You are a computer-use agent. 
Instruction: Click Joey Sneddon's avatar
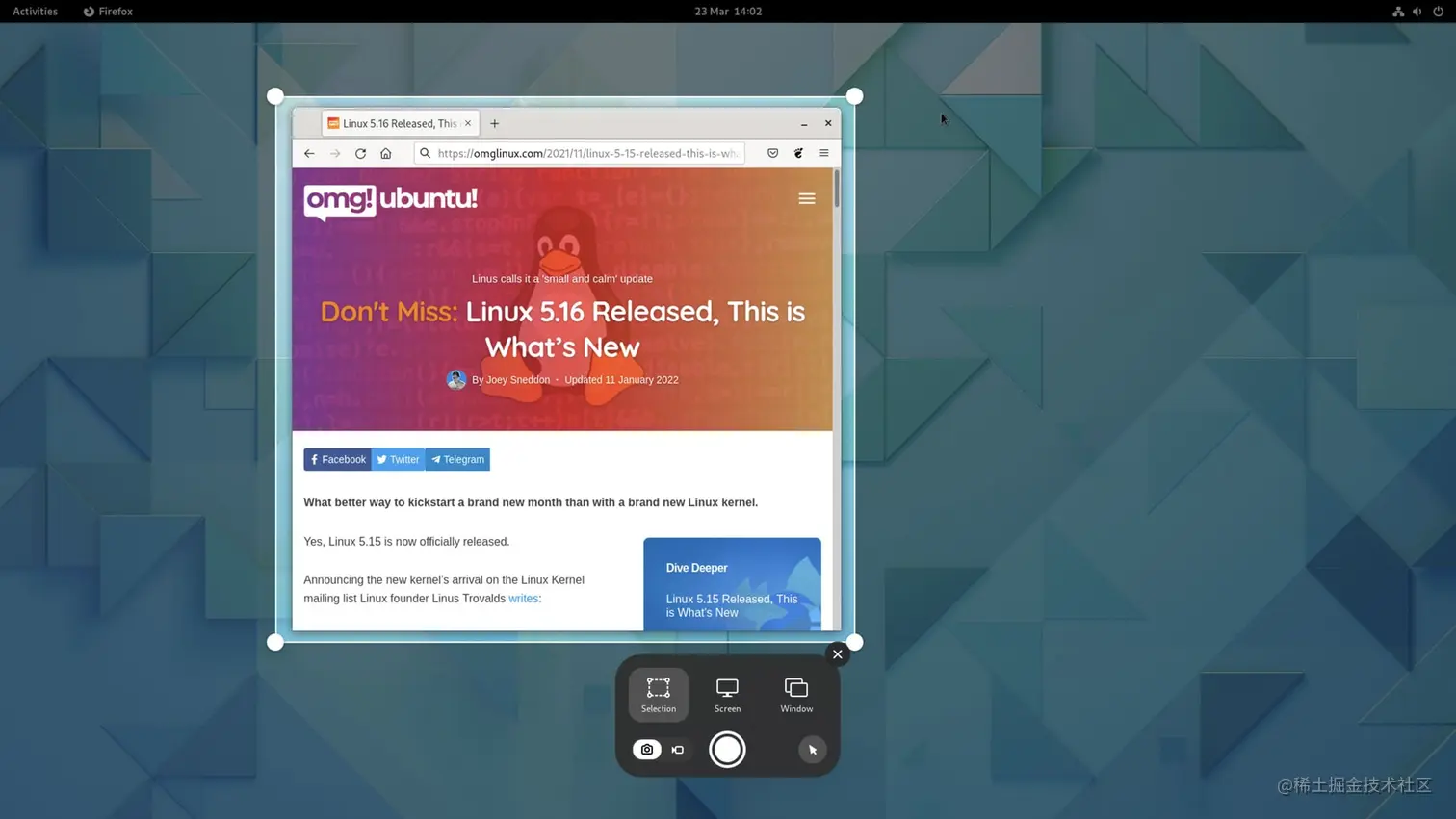(x=456, y=380)
